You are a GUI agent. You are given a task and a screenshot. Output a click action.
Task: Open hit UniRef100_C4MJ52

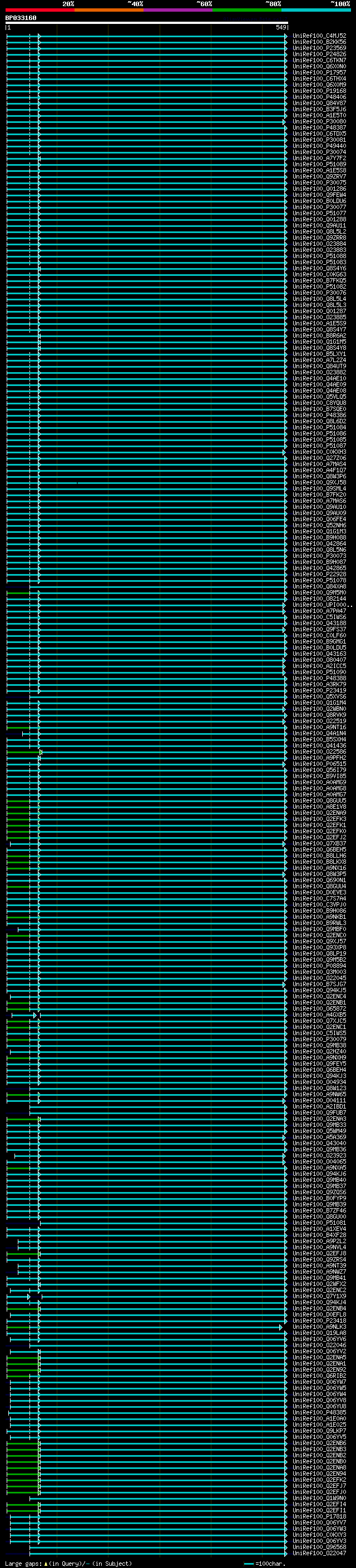click(x=319, y=36)
